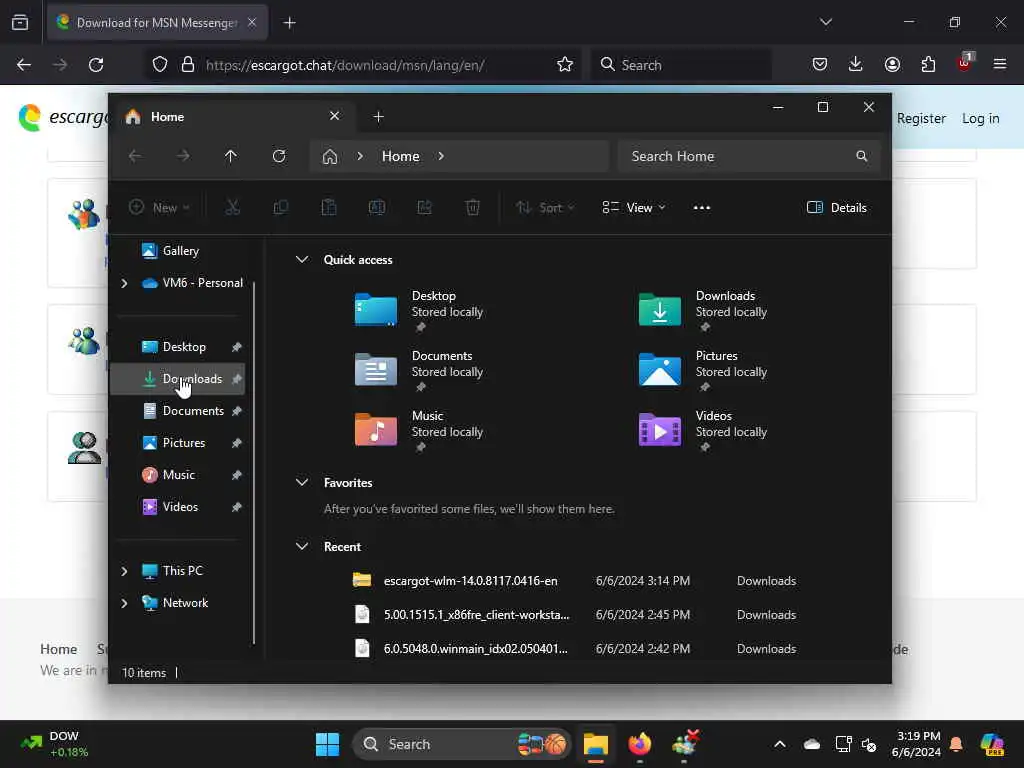
Task: Click the Delete trash icon in File Explorer
Action: click(x=473, y=208)
